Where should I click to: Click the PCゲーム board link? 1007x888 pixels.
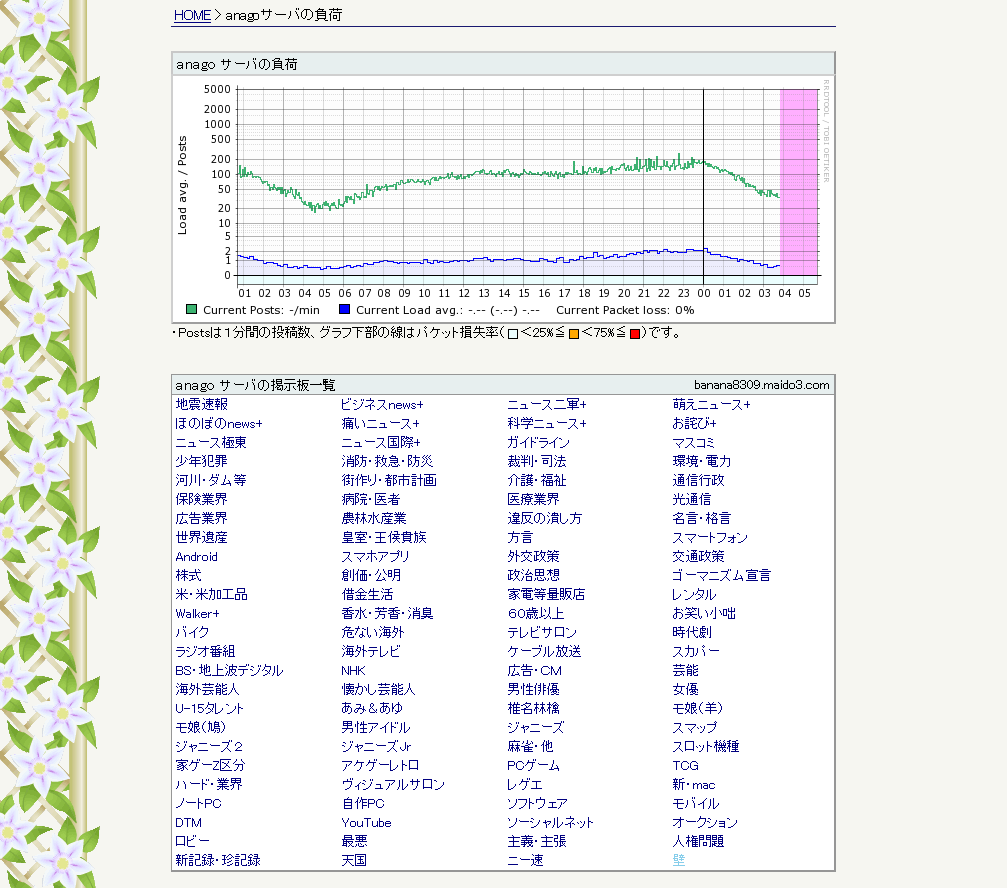point(533,765)
